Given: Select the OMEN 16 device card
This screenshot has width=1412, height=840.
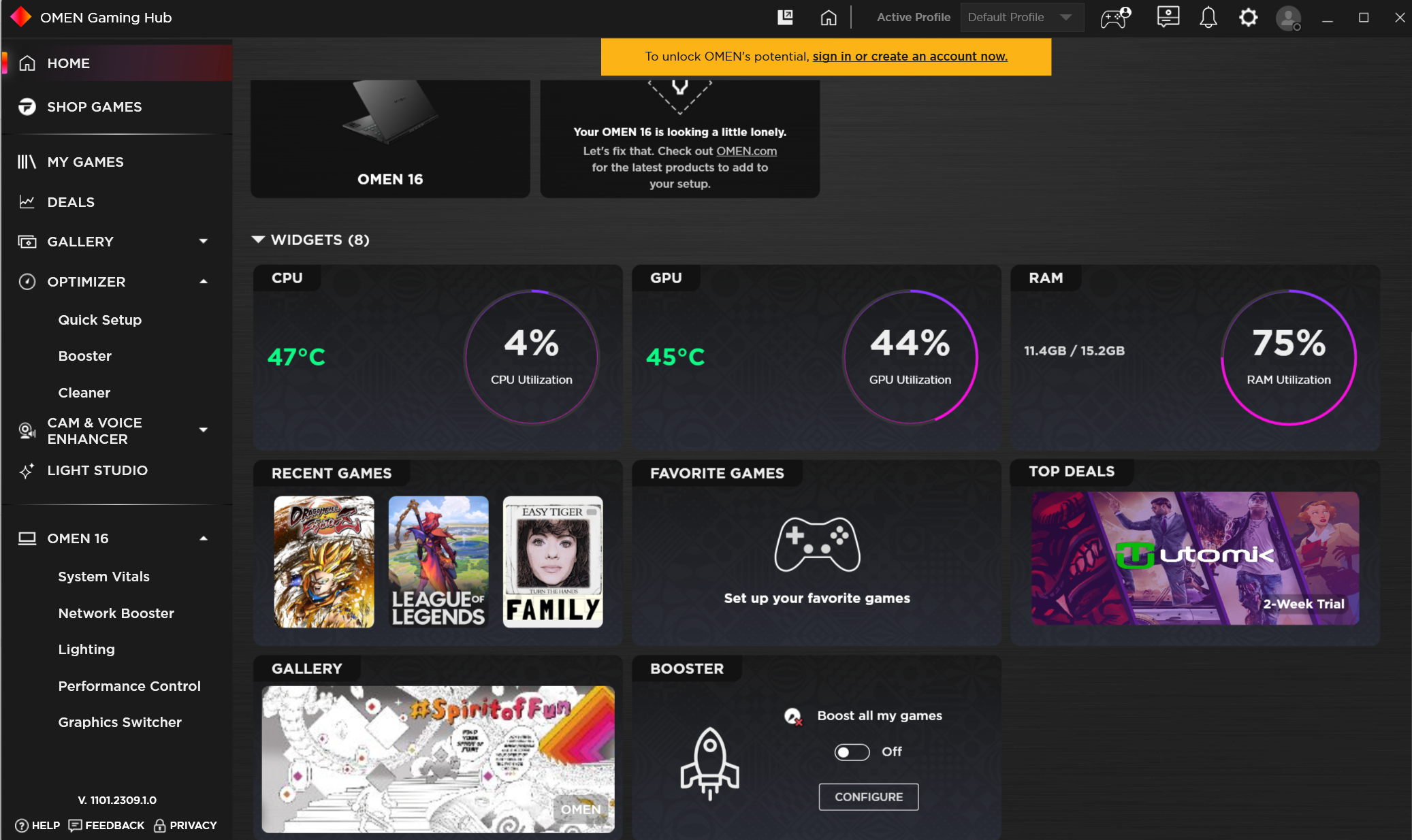Looking at the screenshot, I should point(390,139).
